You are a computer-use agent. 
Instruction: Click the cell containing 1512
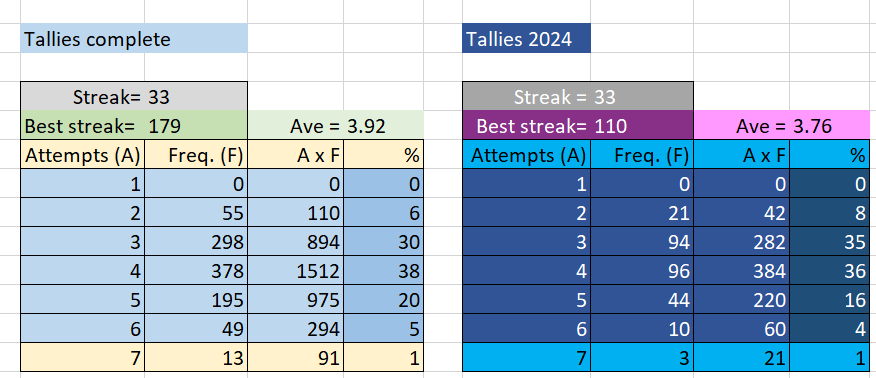click(296, 271)
